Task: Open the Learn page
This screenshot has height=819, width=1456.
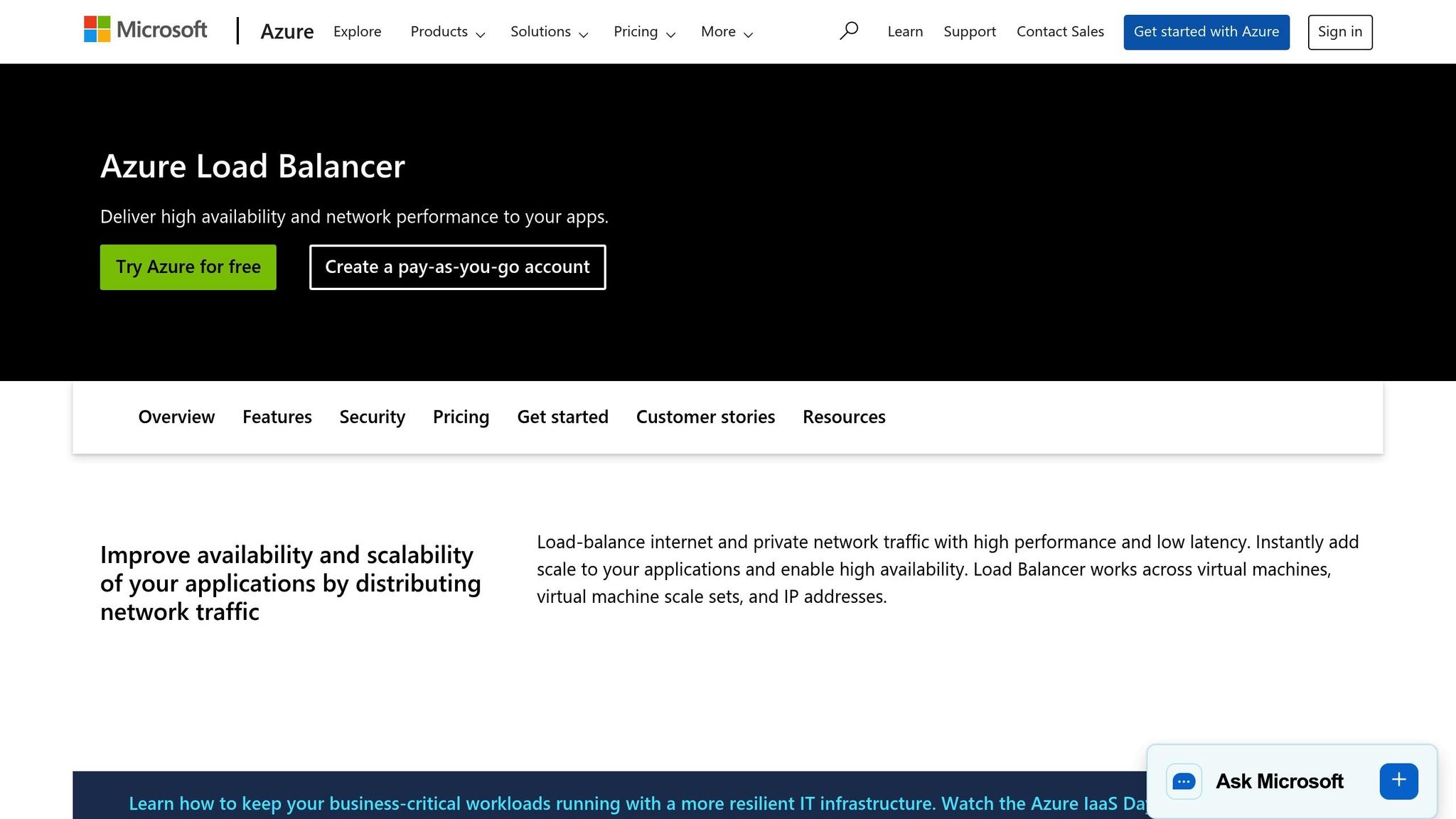Action: [x=904, y=31]
